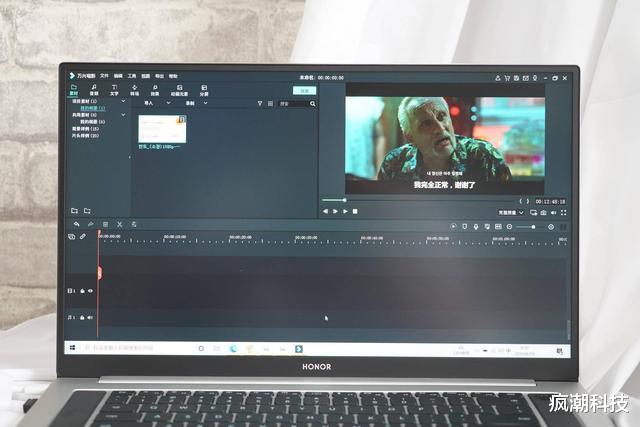Click the Undo arrow in timeline toolbar
This screenshot has width=640, height=427.
point(76,224)
